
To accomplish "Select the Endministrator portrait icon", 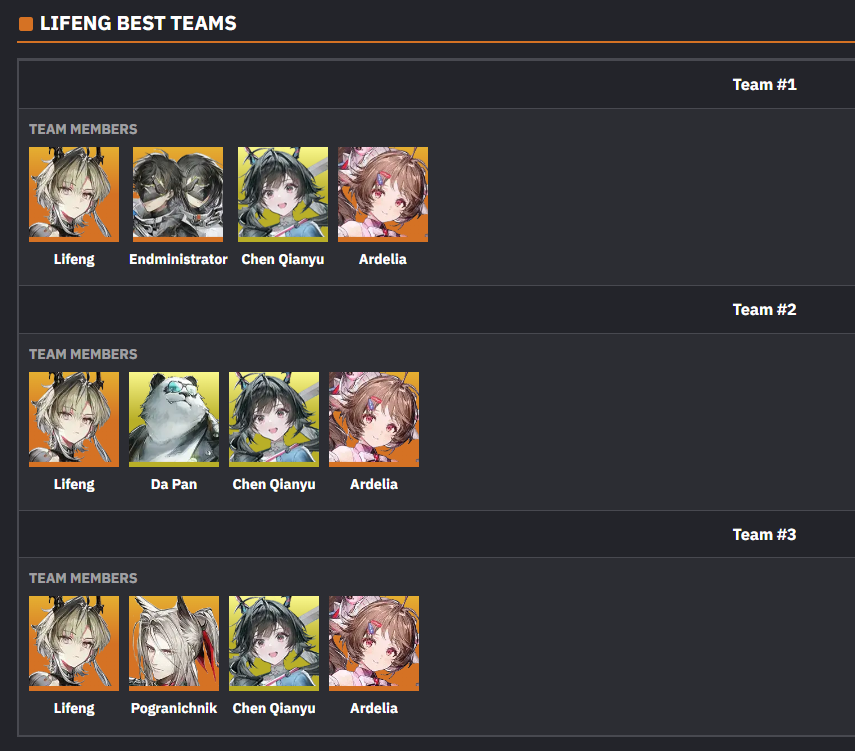I will point(178,194).
